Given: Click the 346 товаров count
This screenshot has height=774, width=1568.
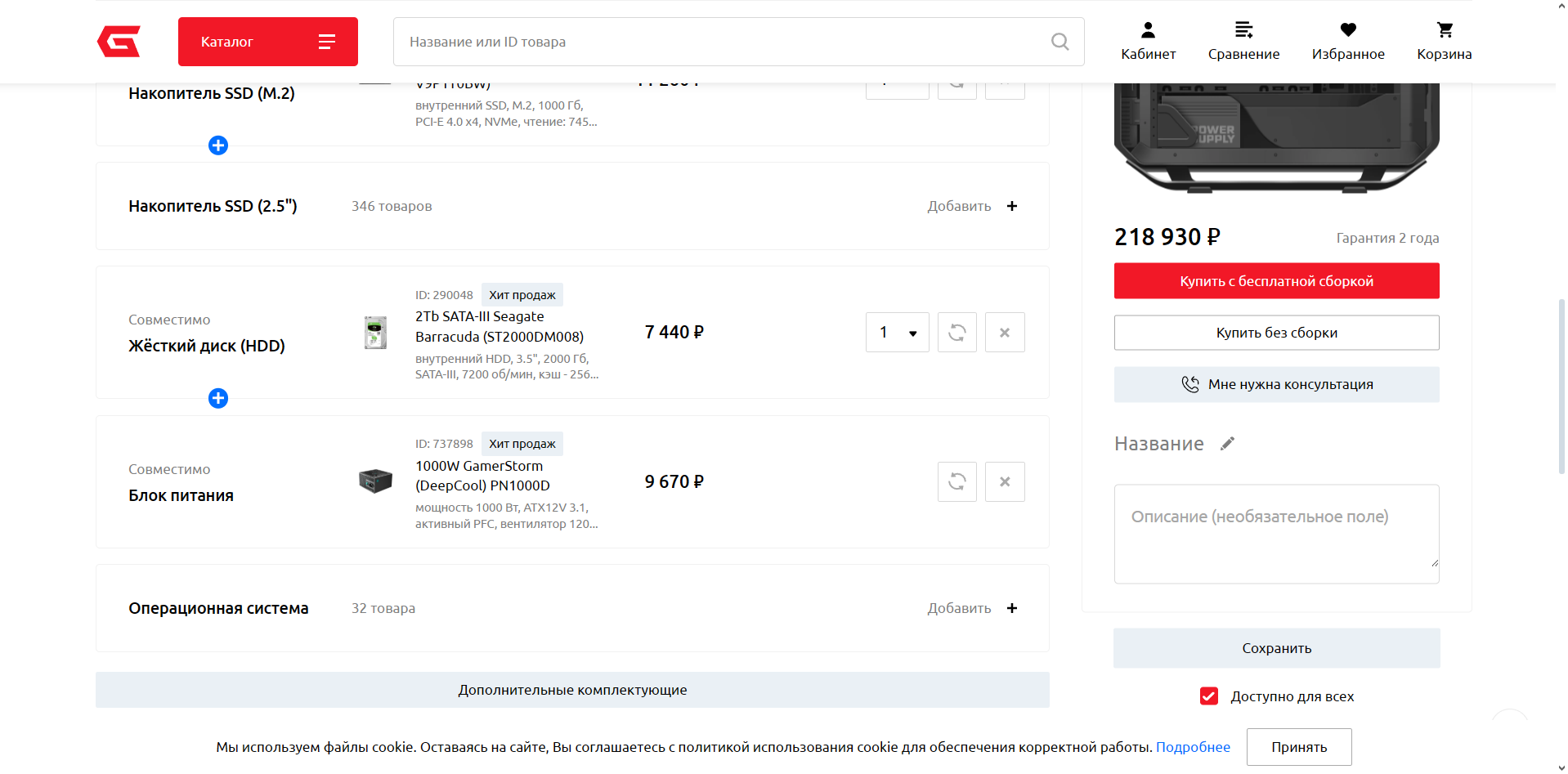Looking at the screenshot, I should tap(392, 206).
